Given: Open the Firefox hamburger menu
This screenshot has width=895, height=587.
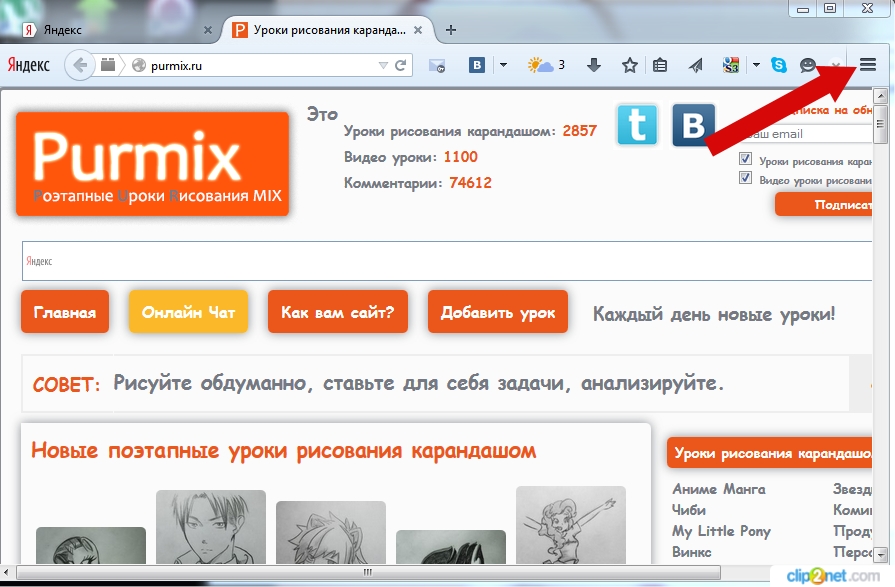Looking at the screenshot, I should [868, 65].
